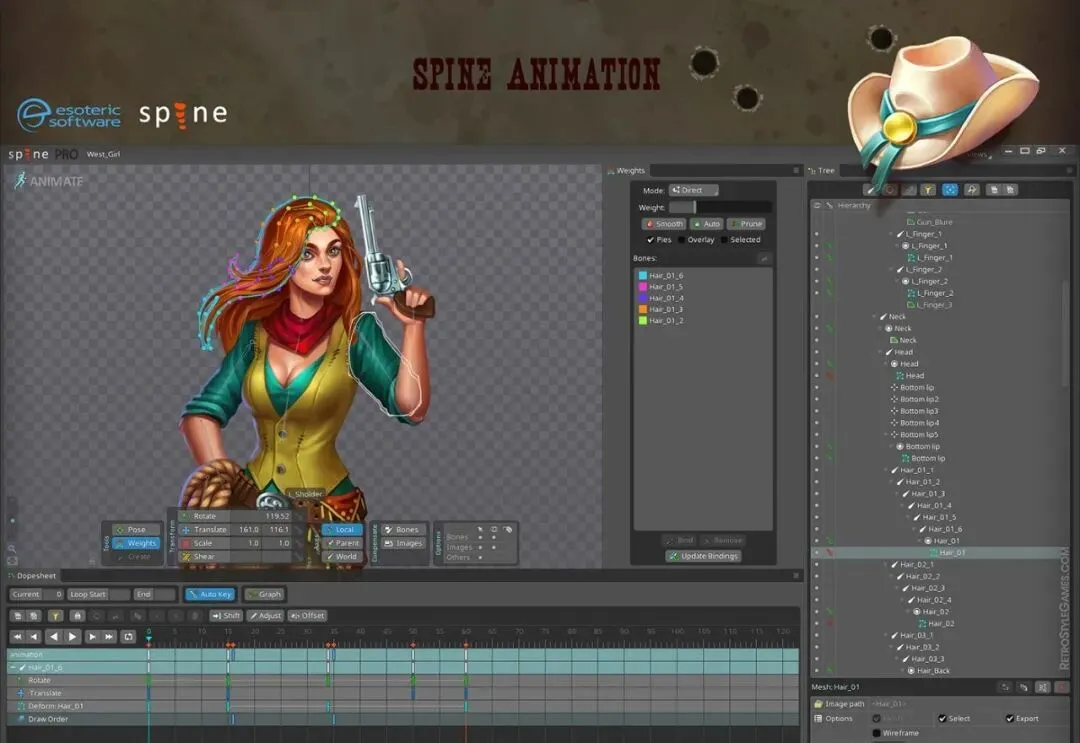Viewport: 1080px width, 743px height.
Task: Toggle the Auto Key button
Action: (210, 594)
